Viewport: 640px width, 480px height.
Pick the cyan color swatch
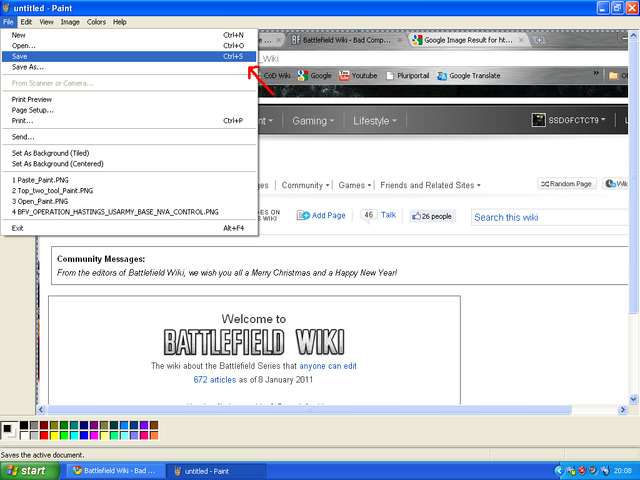(x=74, y=436)
